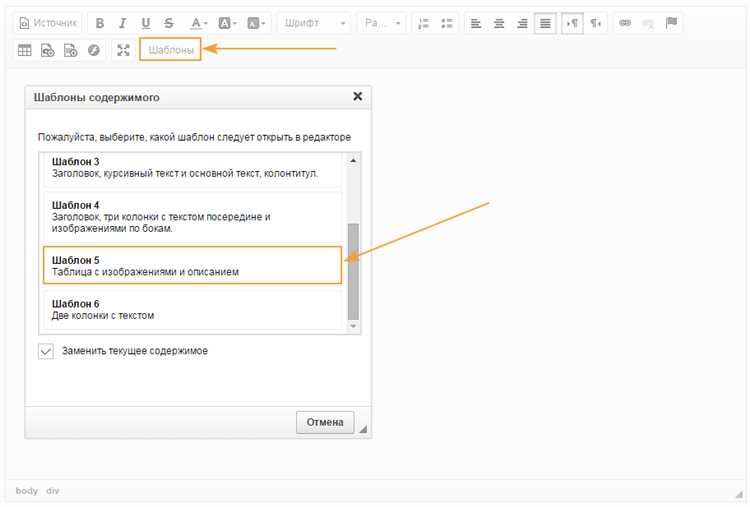Insert a bulleted list
This screenshot has width=750, height=507.
447,23
